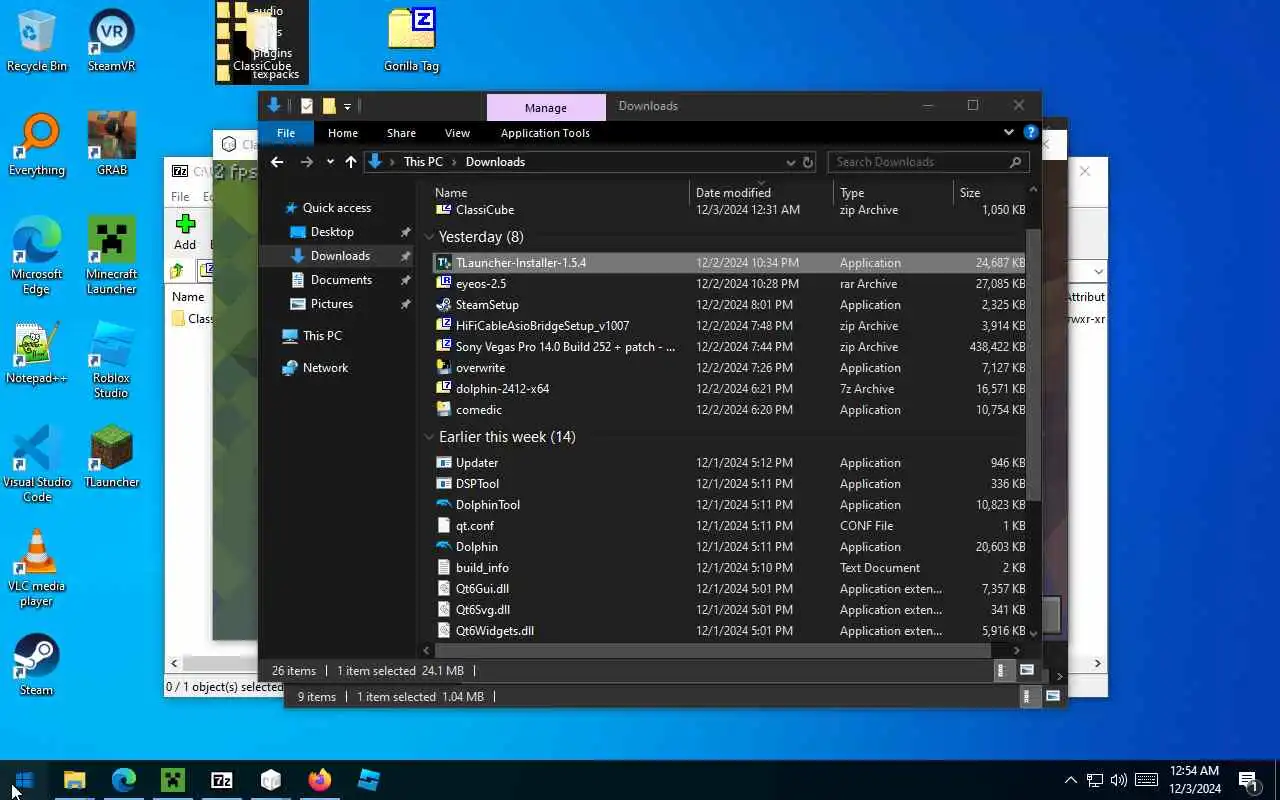This screenshot has height=800, width=1280.
Task: Click in the Search Downloads field
Action: tap(928, 162)
